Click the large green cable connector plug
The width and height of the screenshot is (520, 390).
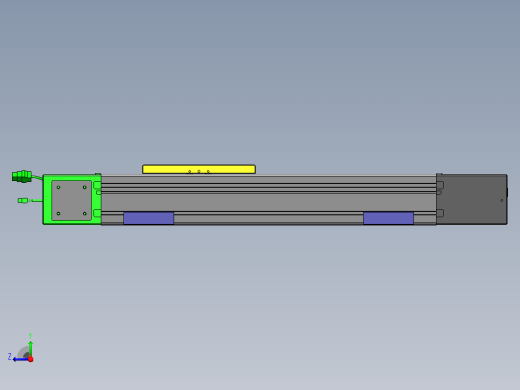pos(22,176)
